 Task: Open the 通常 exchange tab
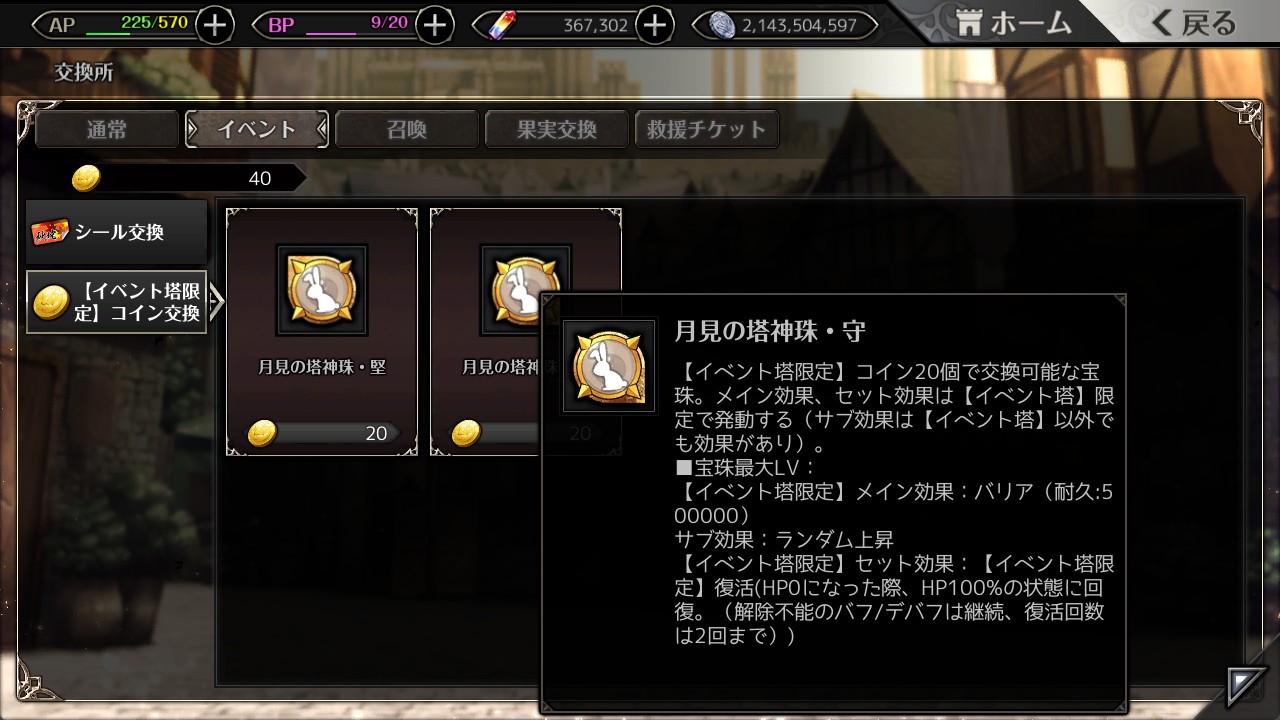107,129
